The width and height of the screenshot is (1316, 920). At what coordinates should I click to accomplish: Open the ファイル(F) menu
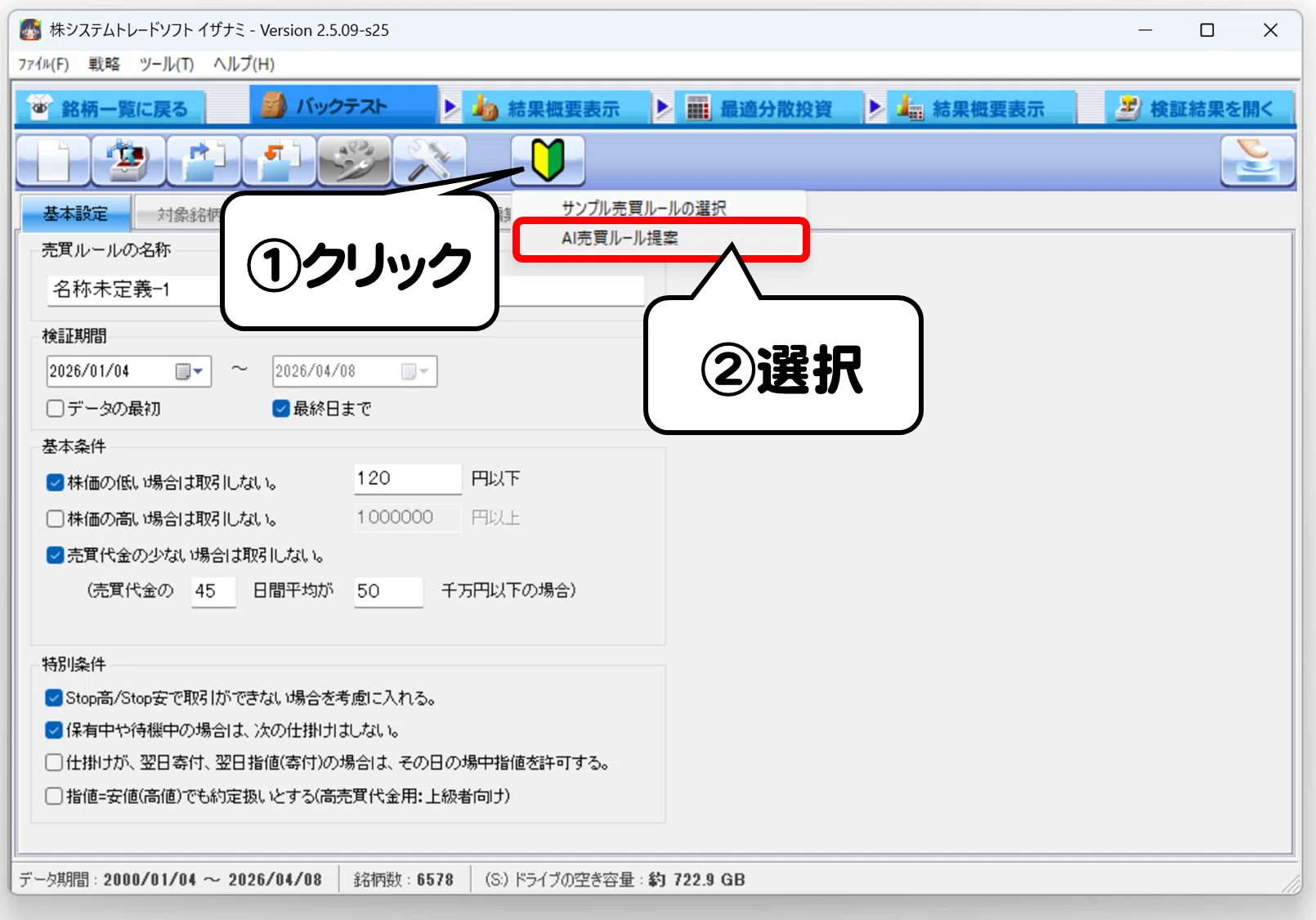point(43,64)
